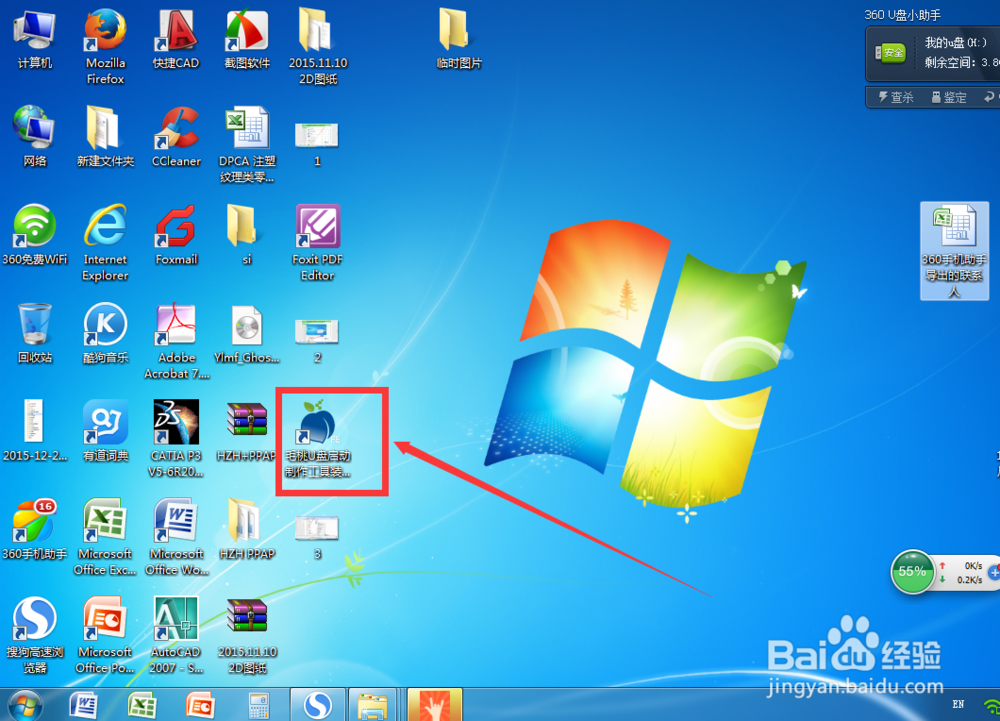Click the EN language indicator
Viewport: 1000px width, 721px height.
coord(958,704)
